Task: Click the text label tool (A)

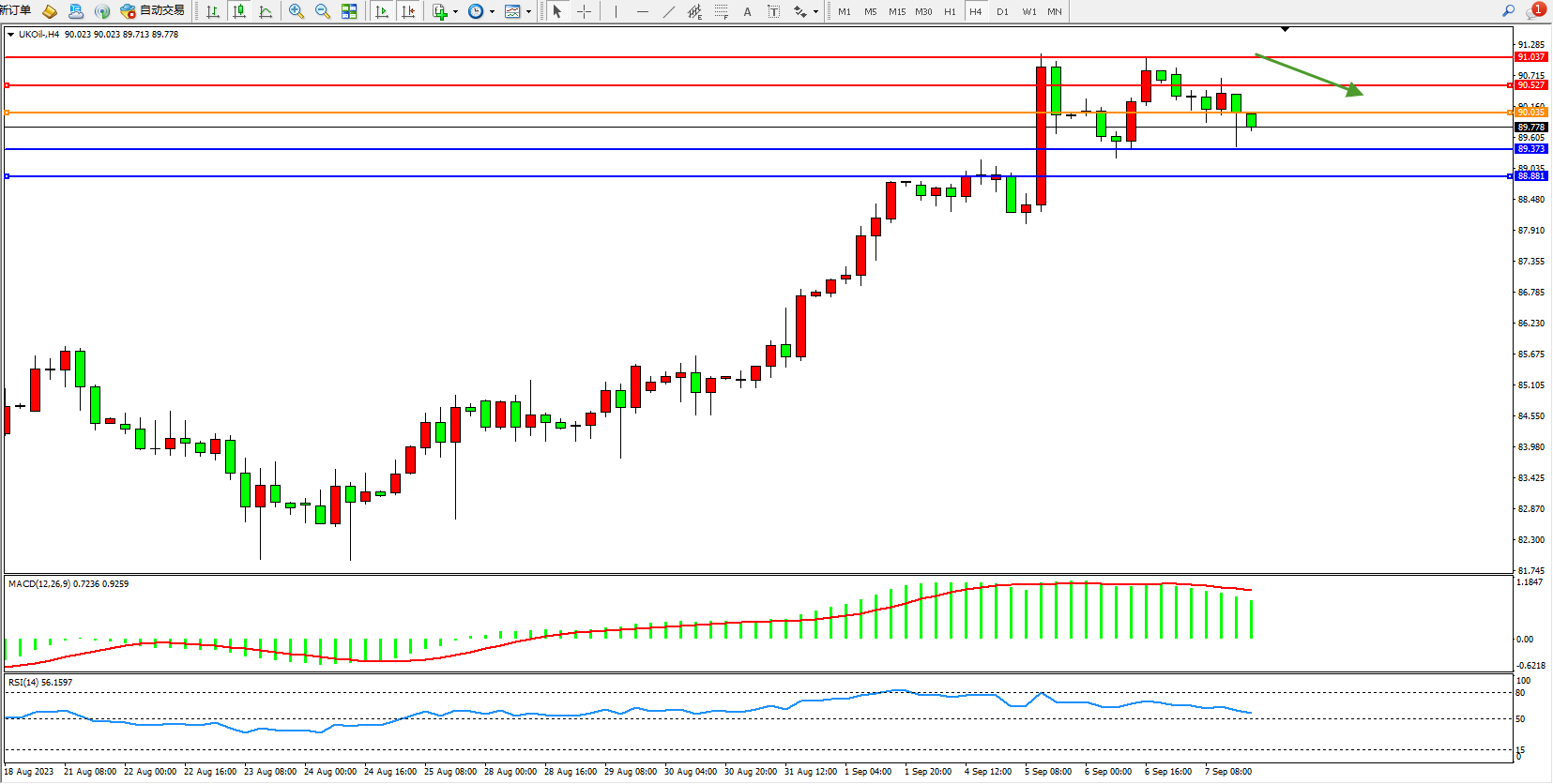Action: (747, 11)
